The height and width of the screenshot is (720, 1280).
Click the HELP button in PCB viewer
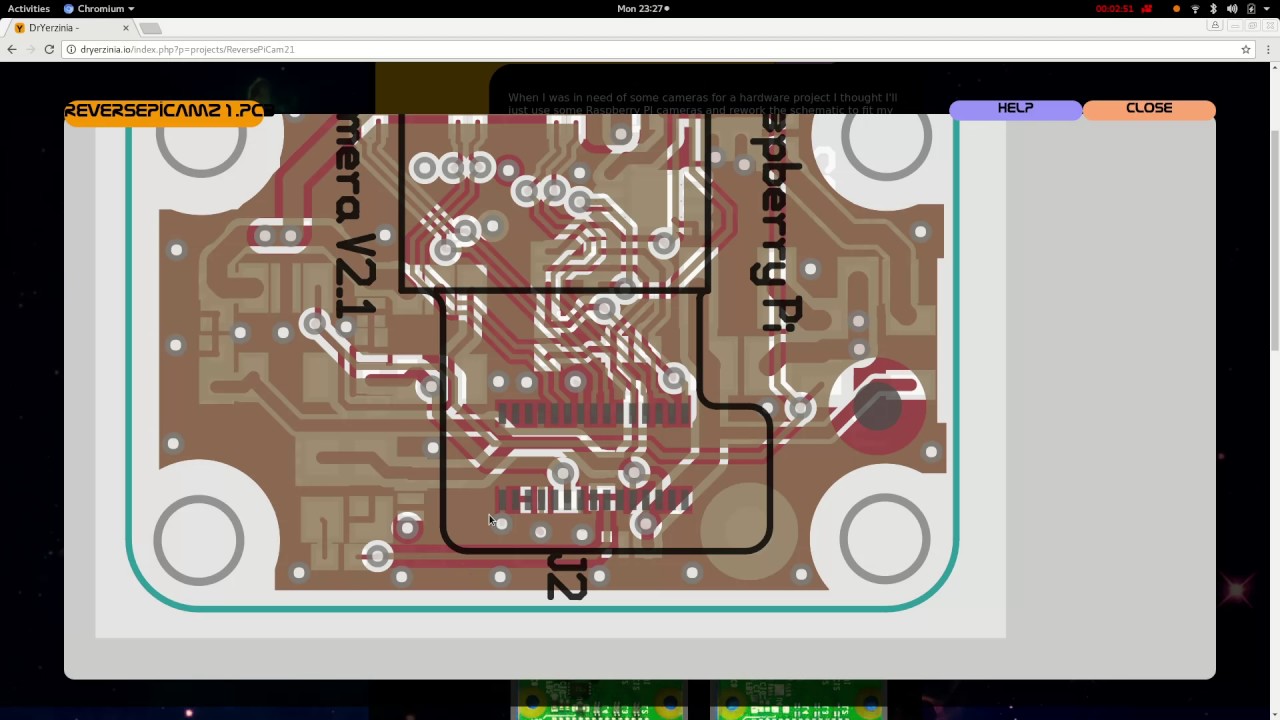coord(1015,108)
